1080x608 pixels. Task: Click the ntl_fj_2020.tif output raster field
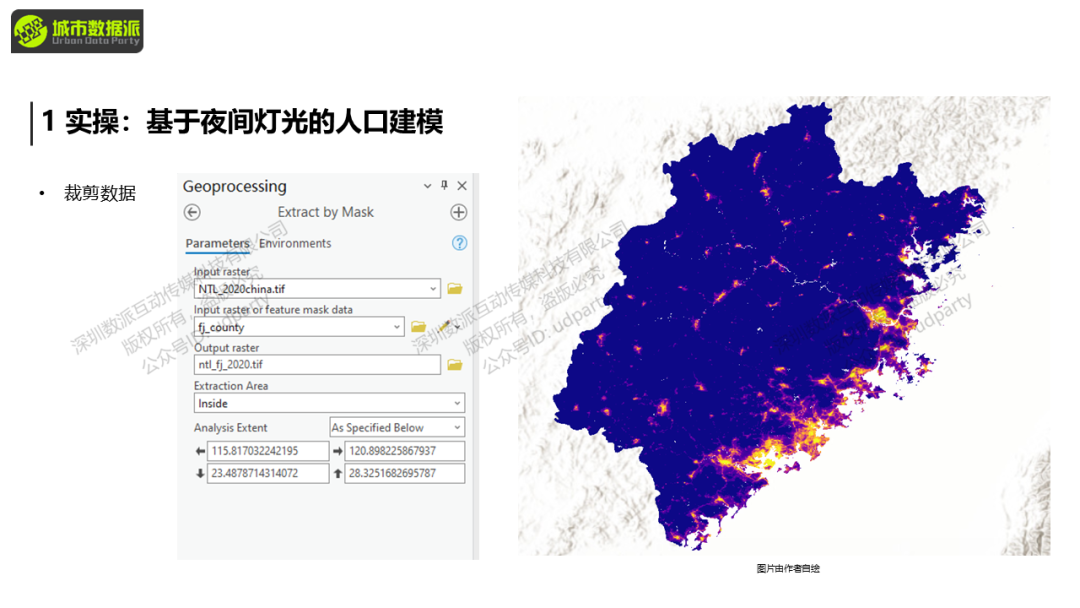pos(318,364)
